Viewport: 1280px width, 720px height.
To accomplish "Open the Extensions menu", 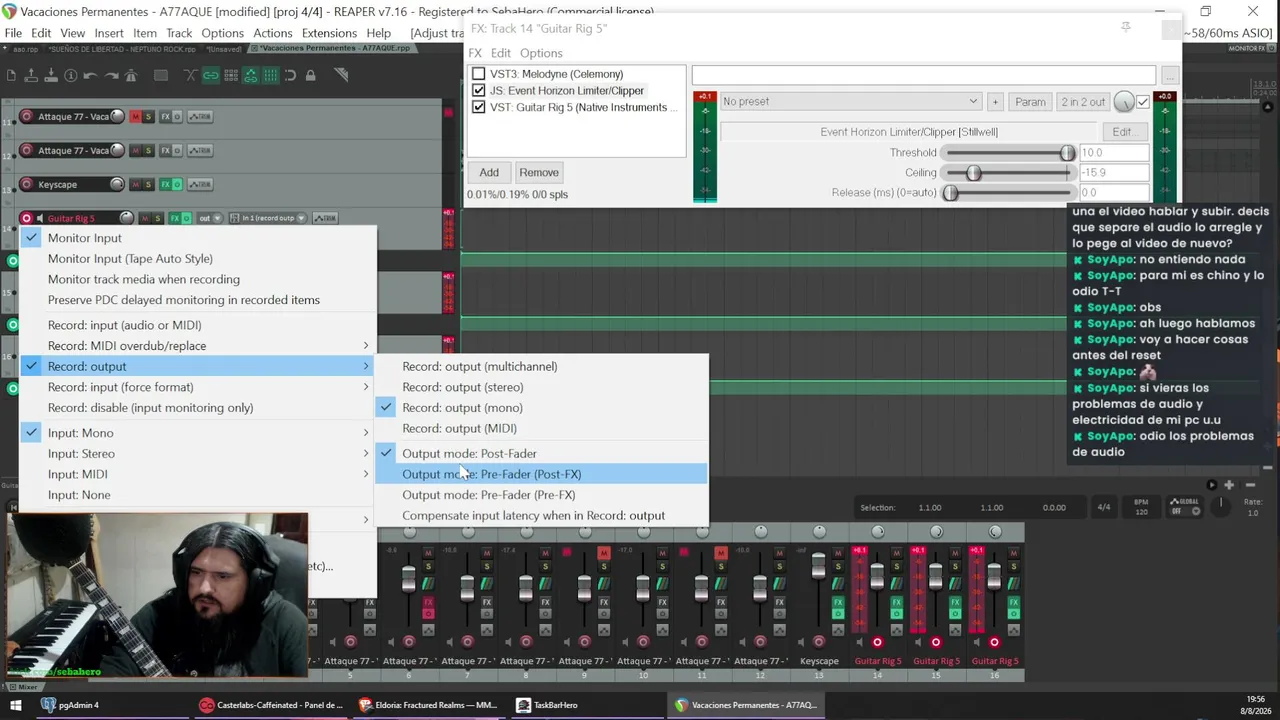I will [329, 33].
